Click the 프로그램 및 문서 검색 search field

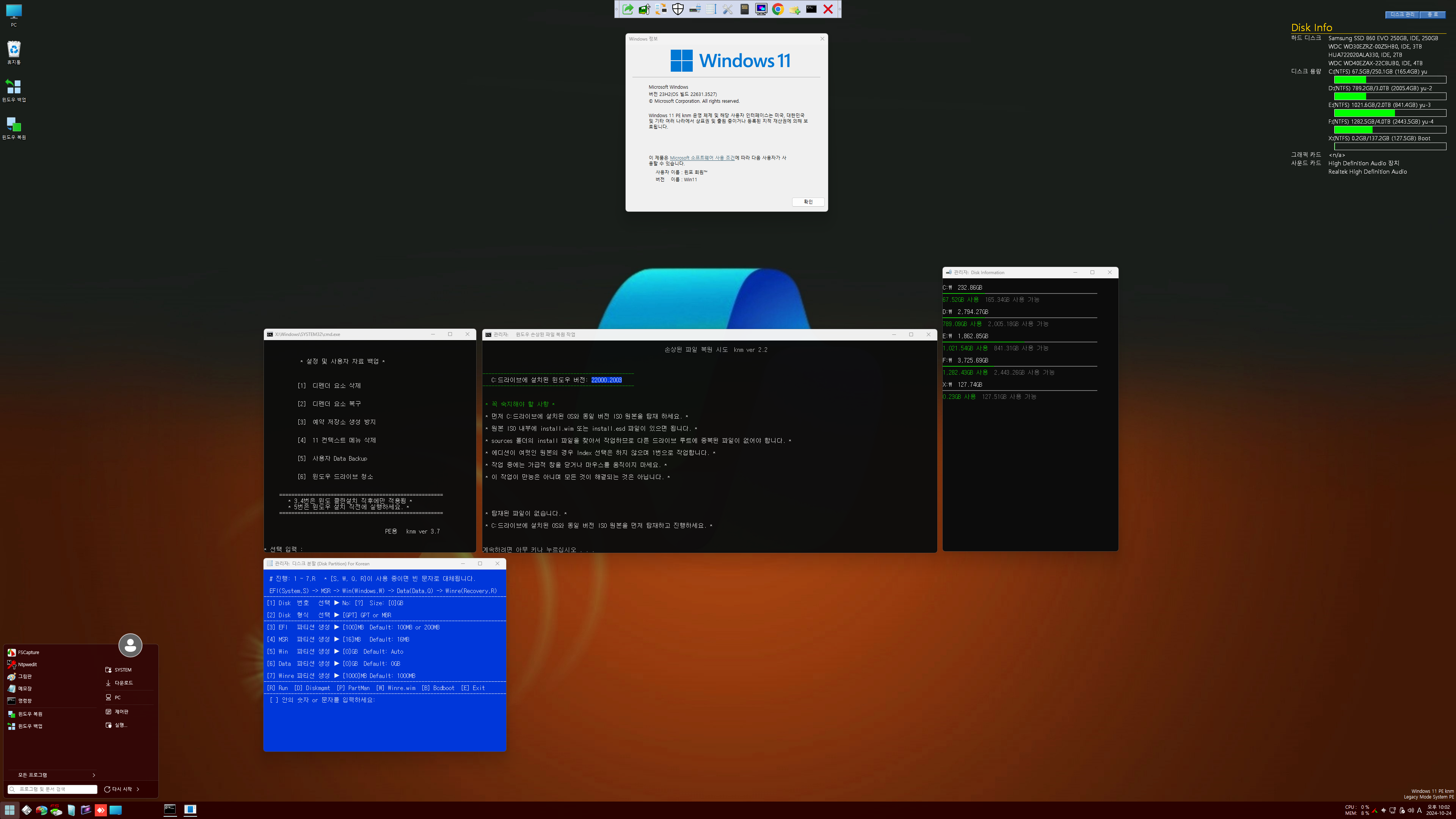pyautogui.click(x=53, y=789)
